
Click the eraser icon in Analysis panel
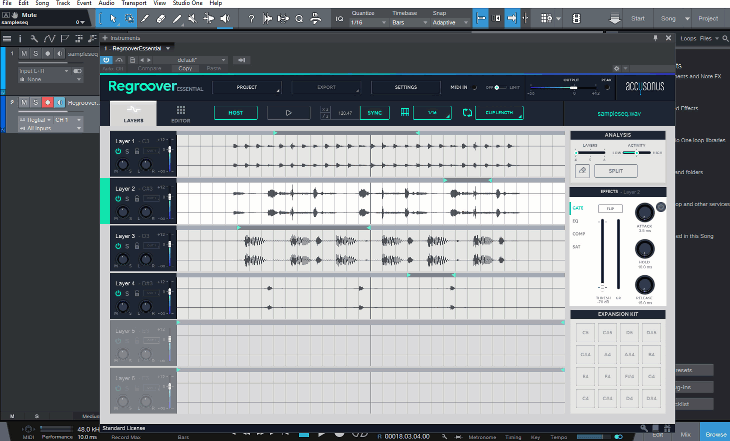582,170
